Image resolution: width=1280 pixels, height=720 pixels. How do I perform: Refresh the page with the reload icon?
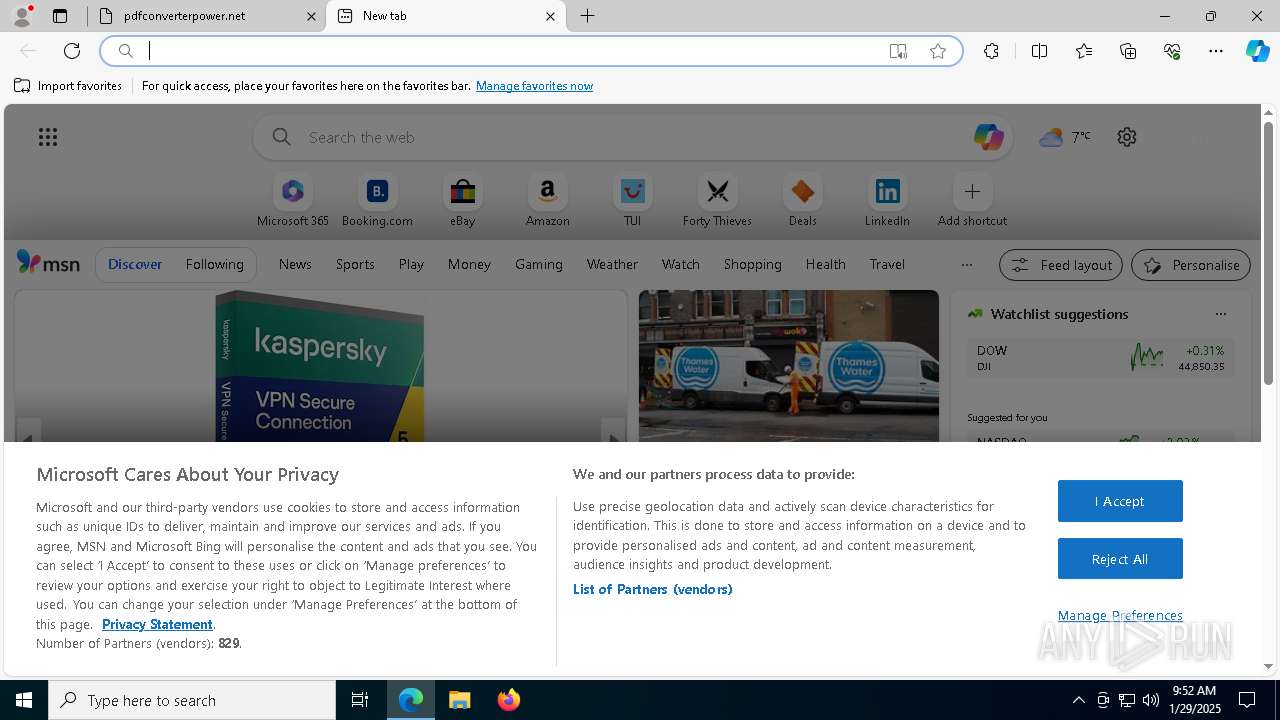(72, 51)
